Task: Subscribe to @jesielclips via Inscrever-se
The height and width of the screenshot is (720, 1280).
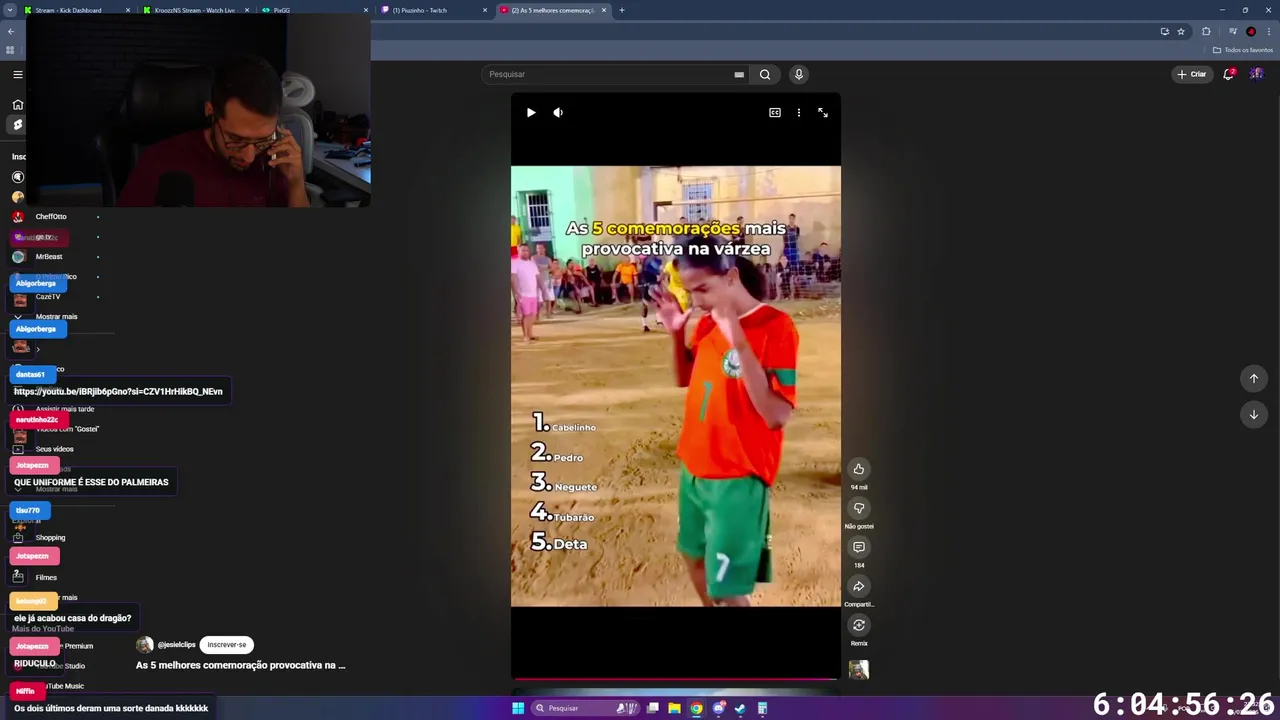Action: click(x=227, y=645)
